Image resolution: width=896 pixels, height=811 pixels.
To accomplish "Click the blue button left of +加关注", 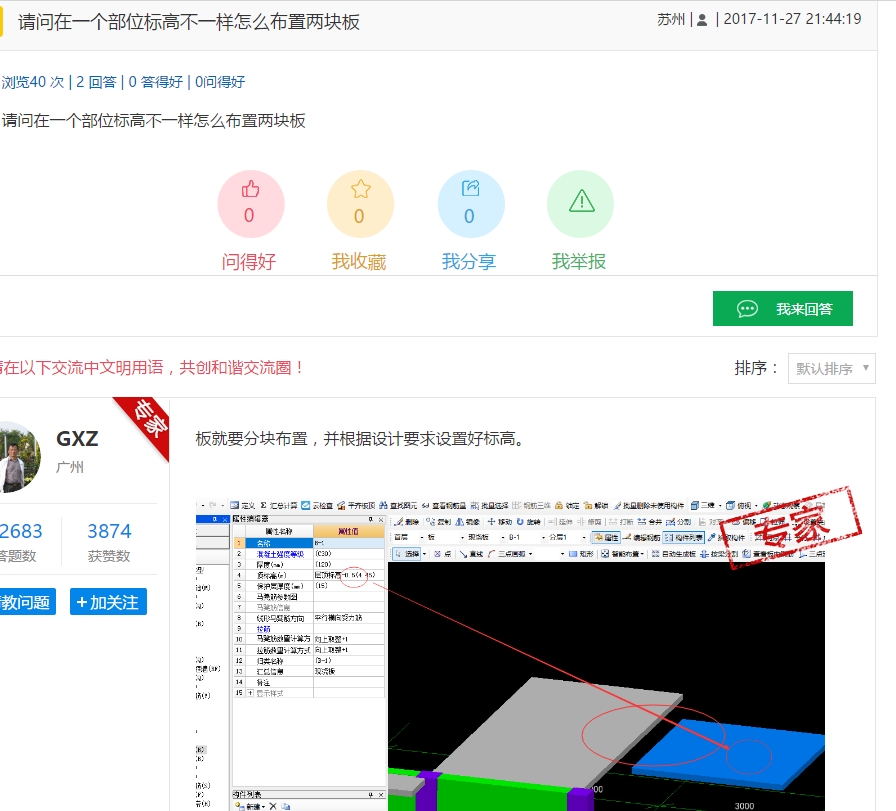I will click(x=26, y=602).
